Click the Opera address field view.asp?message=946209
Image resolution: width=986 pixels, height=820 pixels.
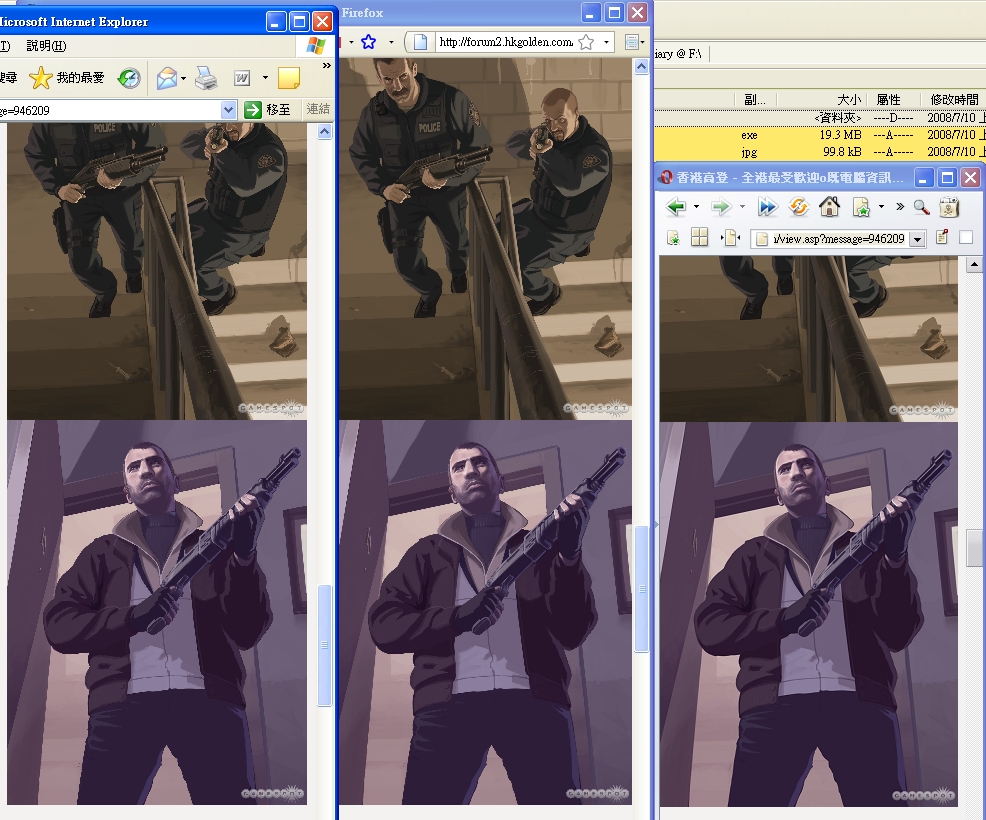pyautogui.click(x=830, y=239)
